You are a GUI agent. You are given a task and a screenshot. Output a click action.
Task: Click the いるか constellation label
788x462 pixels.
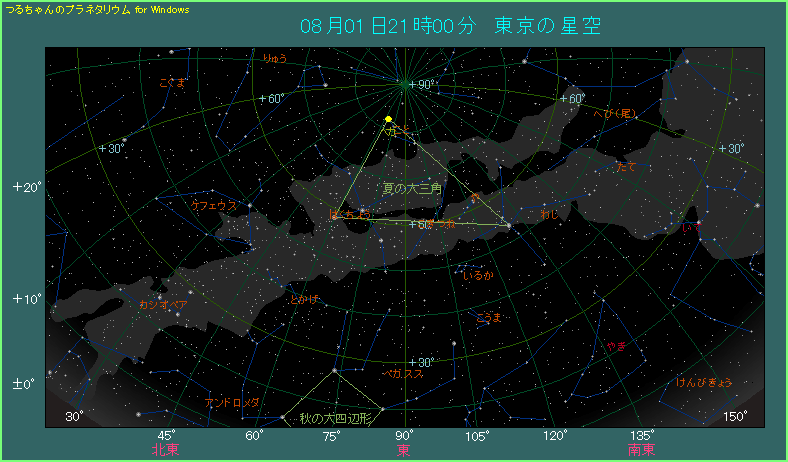coord(478,275)
